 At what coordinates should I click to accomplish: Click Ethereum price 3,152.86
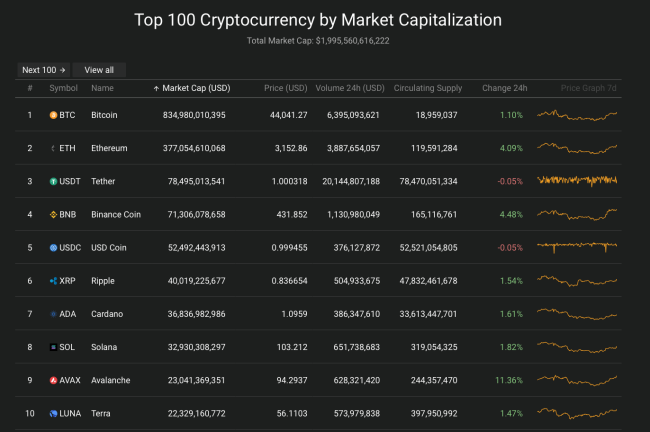click(x=291, y=148)
